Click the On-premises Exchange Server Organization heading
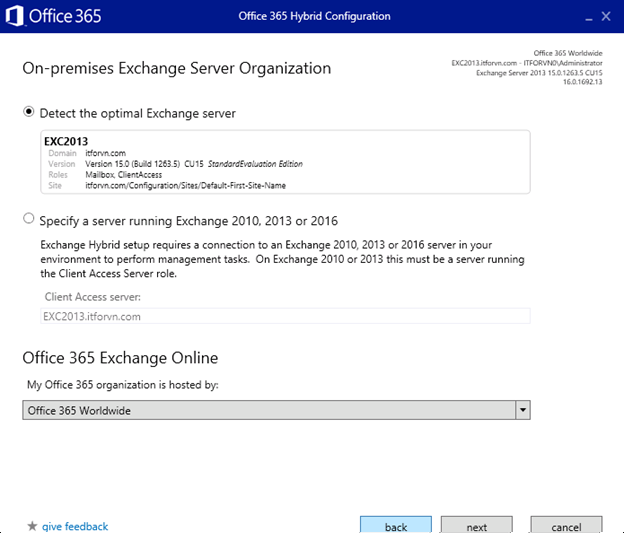The image size is (631, 533). pos(176,69)
